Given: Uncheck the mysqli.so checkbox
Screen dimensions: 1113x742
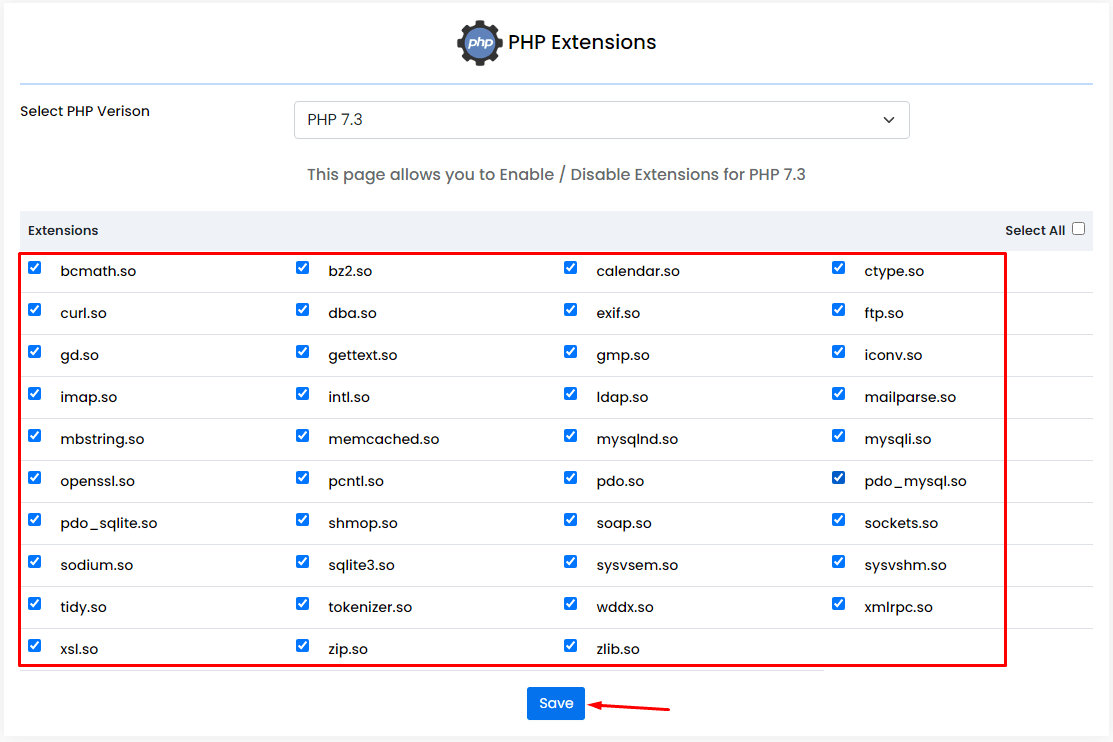Looking at the screenshot, I should point(838,435).
